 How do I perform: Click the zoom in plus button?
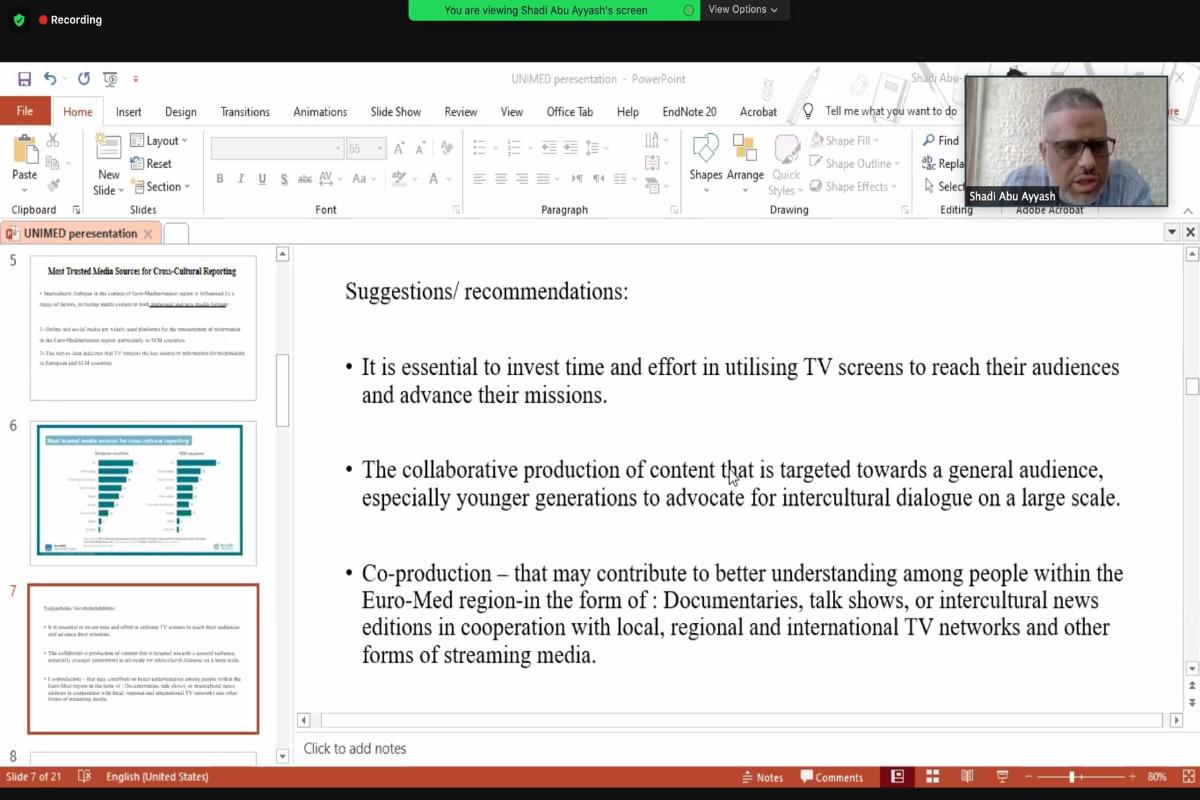(1130, 777)
